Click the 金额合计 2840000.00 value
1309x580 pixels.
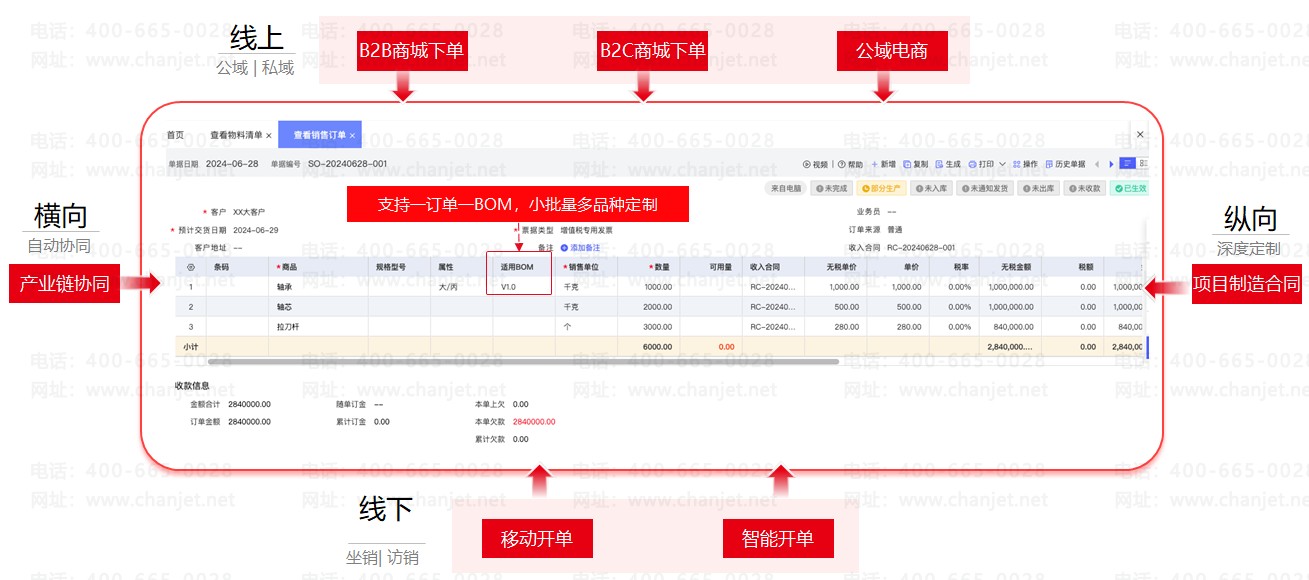point(249,405)
